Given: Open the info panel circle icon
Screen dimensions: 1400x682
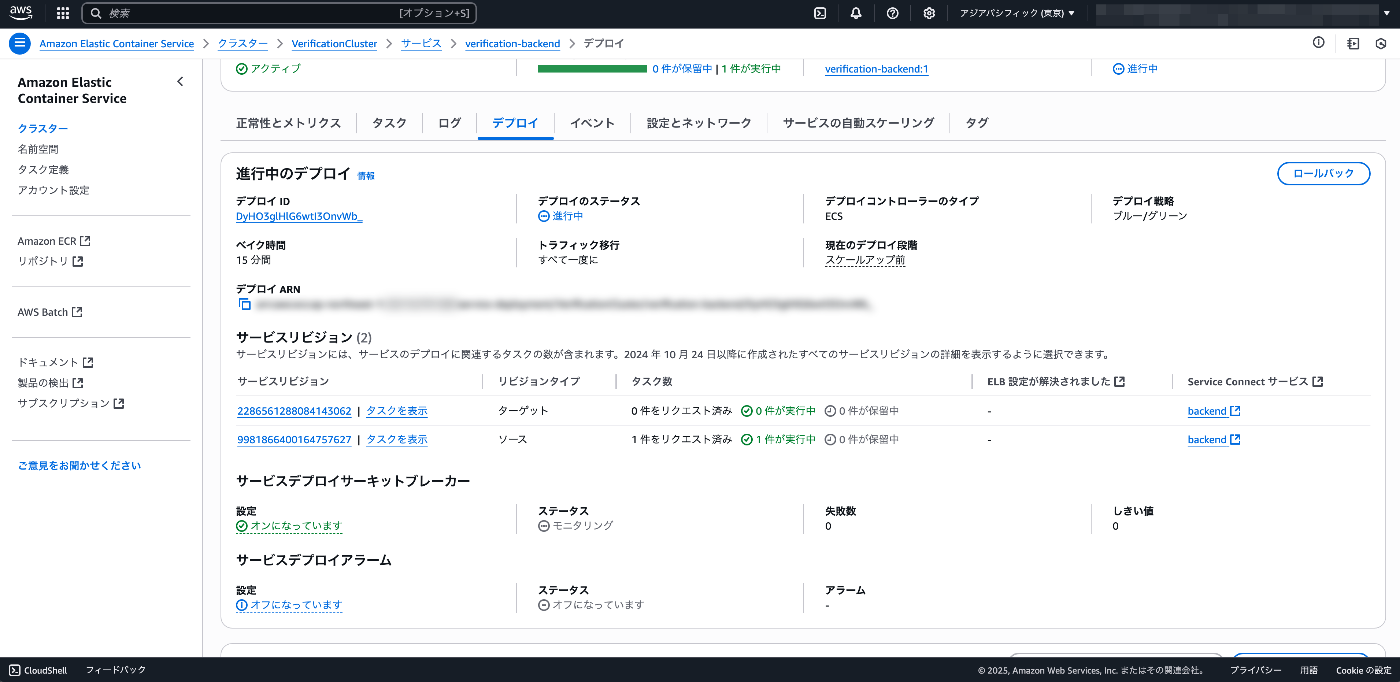Looking at the screenshot, I should pyautogui.click(x=1318, y=43).
